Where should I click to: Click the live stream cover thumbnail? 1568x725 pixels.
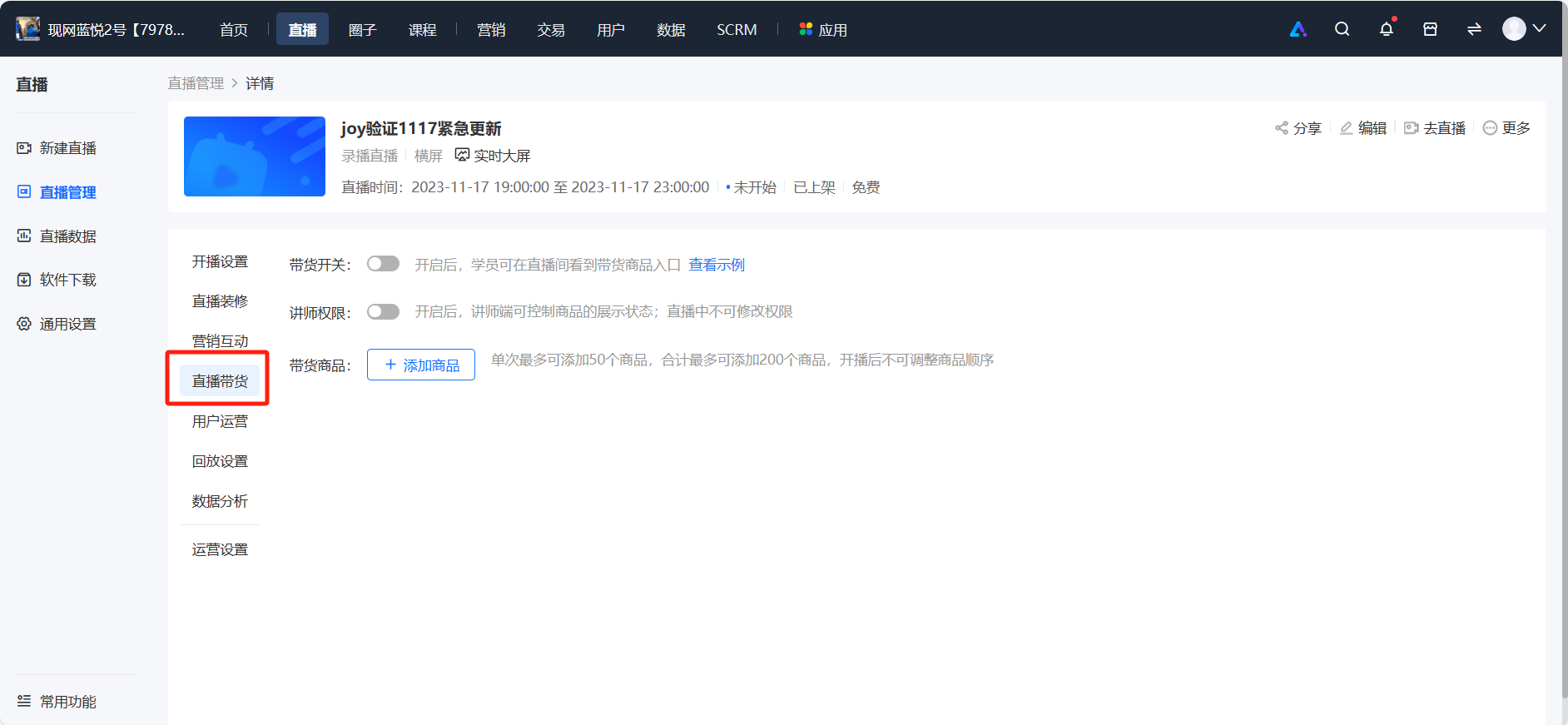pos(255,156)
